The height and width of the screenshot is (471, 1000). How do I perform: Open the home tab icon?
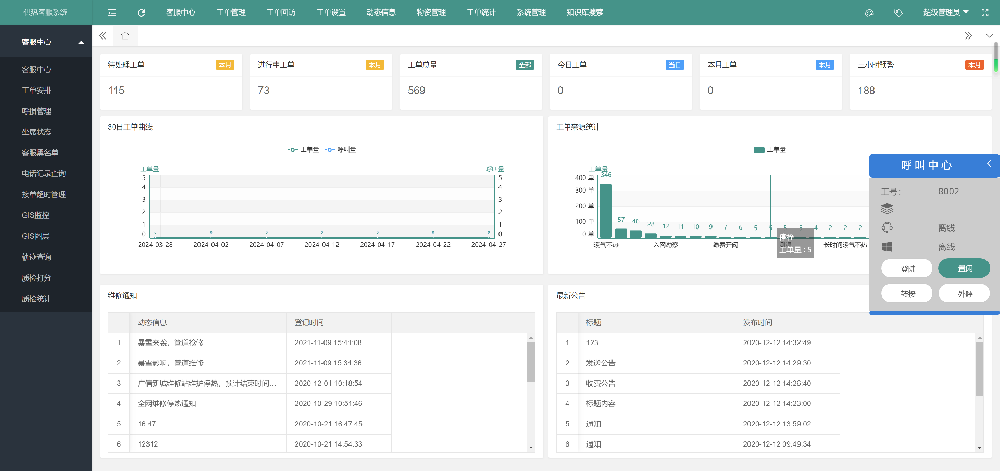point(126,36)
